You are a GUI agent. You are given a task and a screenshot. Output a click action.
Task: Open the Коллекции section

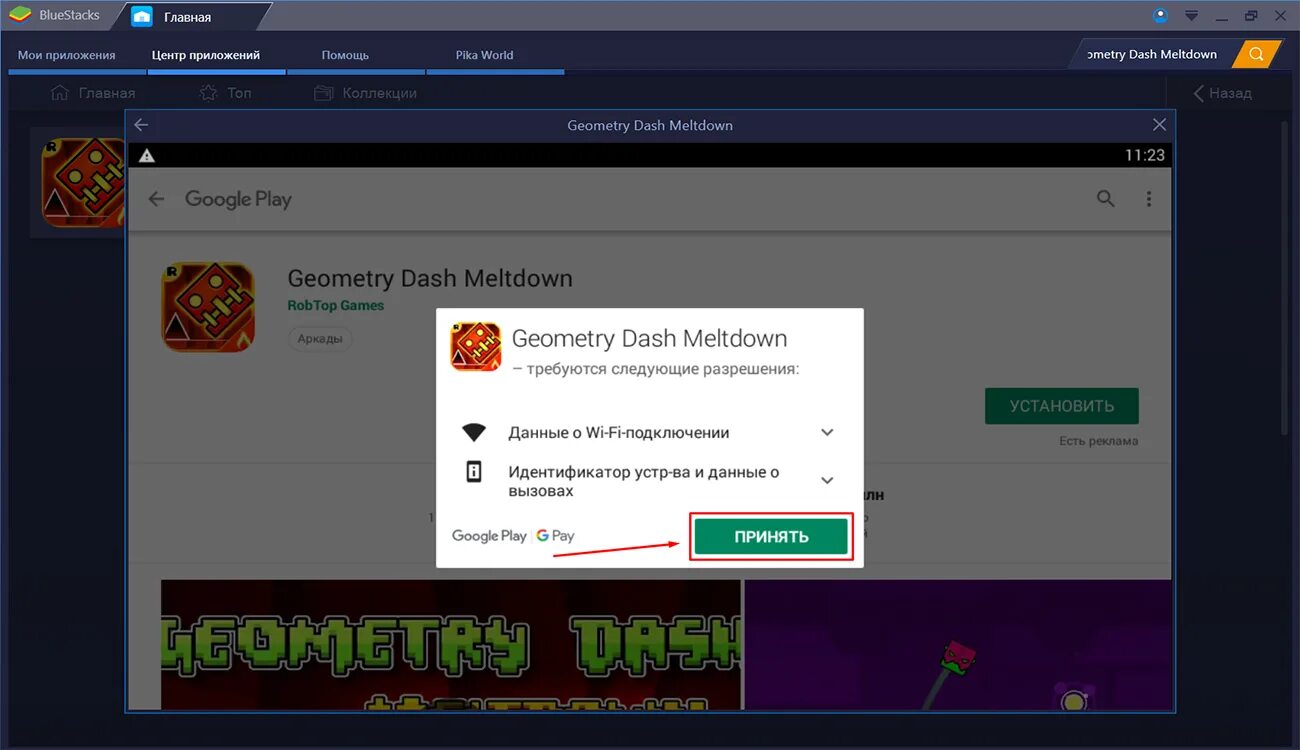point(365,93)
